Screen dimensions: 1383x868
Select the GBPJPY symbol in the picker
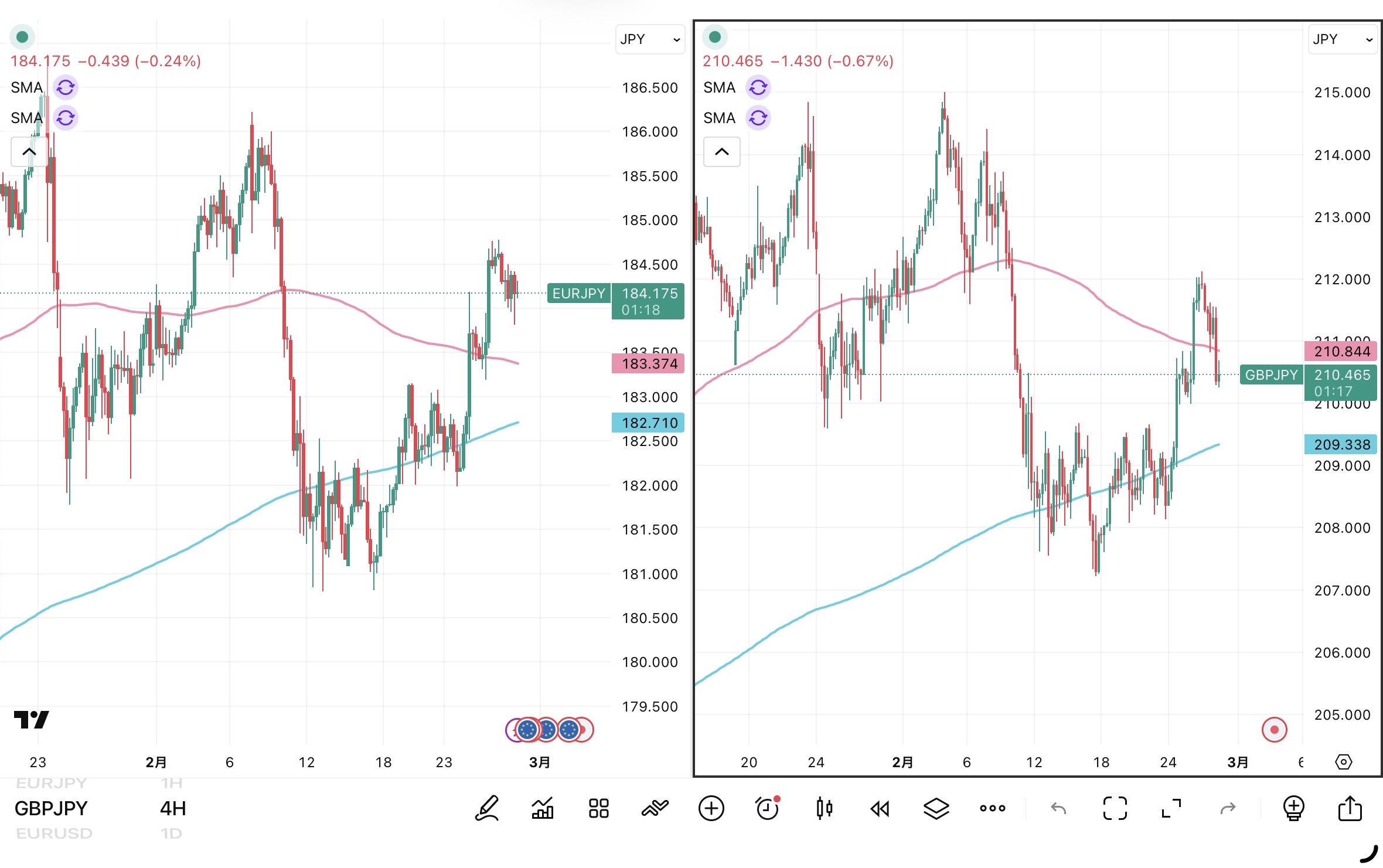[51, 809]
